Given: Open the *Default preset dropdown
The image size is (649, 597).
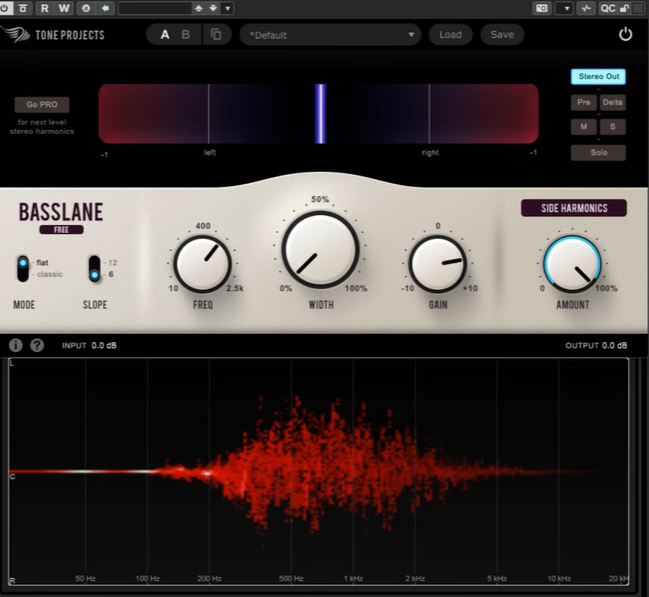Looking at the screenshot, I should coord(330,34).
